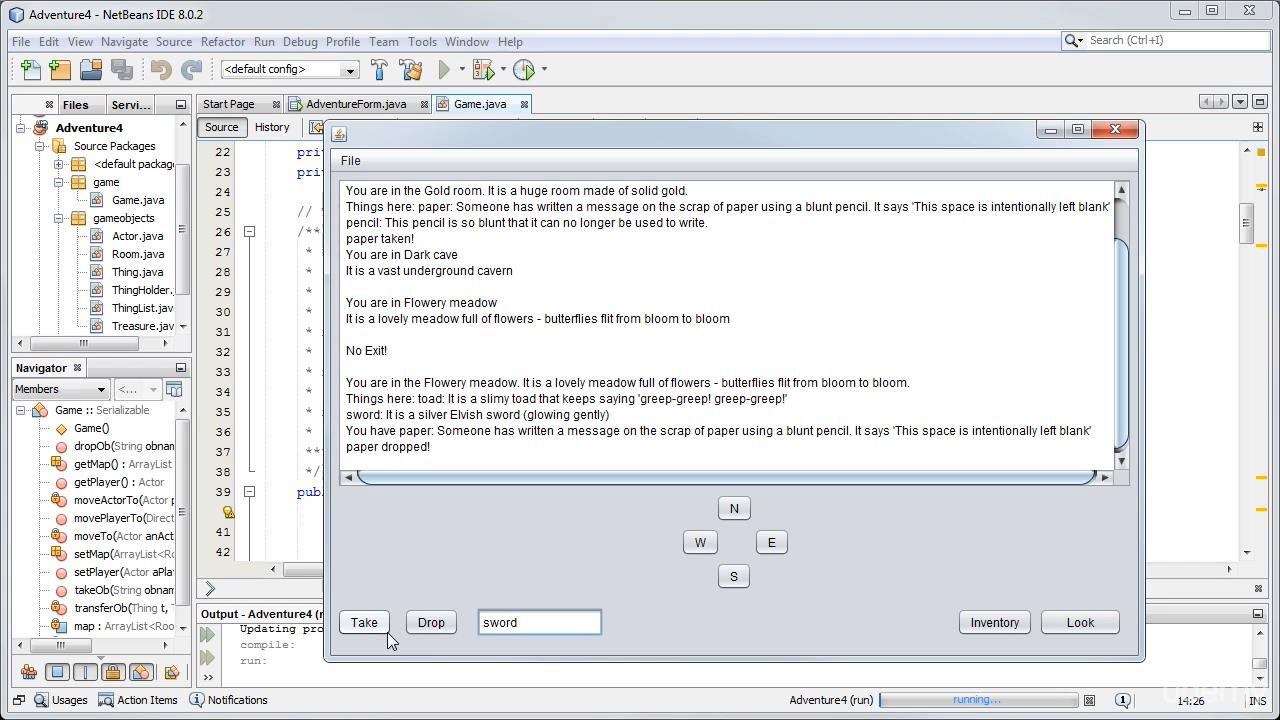Image resolution: width=1280 pixels, height=720 pixels.
Task: Switch editor to History view
Action: click(x=272, y=127)
